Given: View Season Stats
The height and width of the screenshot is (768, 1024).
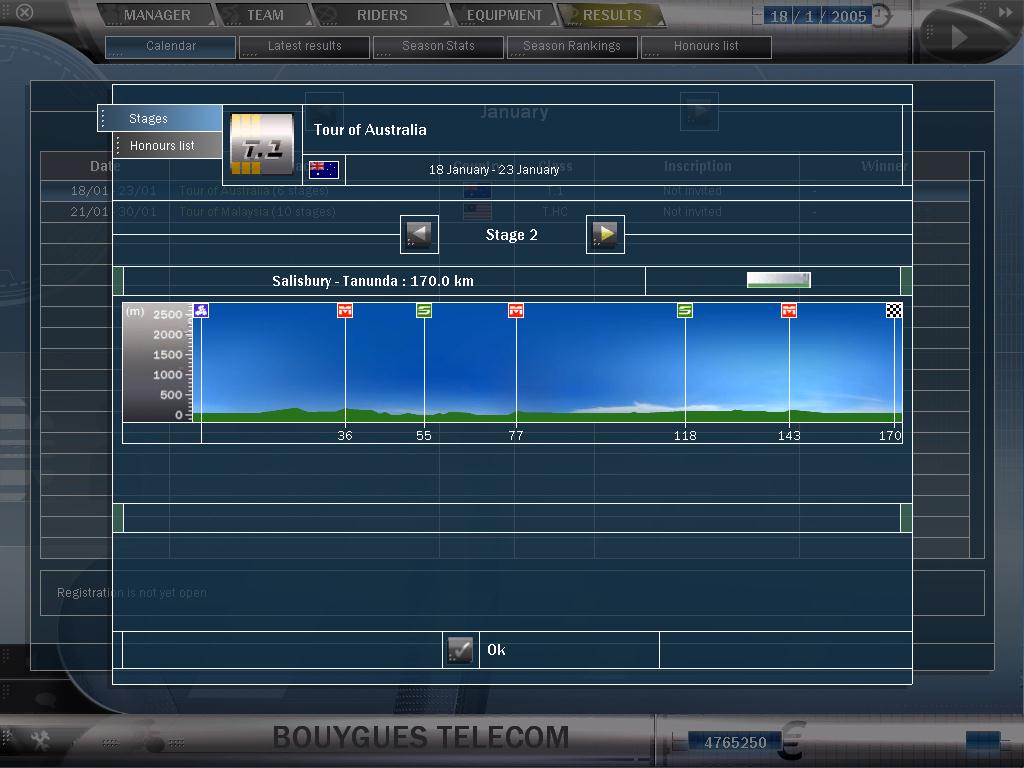Looking at the screenshot, I should coord(438,46).
